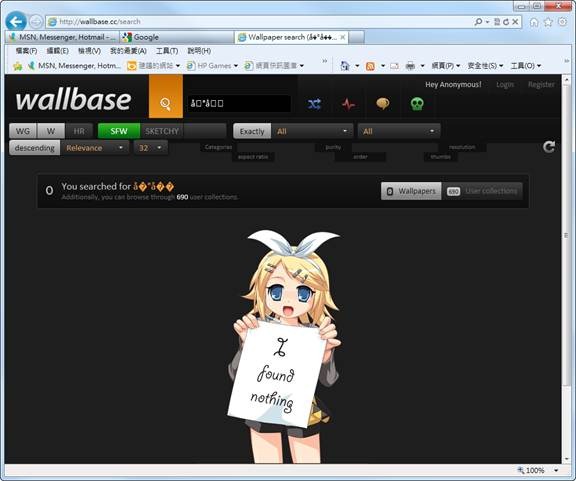This screenshot has width=576, height=481.
Task: Expand the printer options dropdown arrow
Action: (x=422, y=66)
